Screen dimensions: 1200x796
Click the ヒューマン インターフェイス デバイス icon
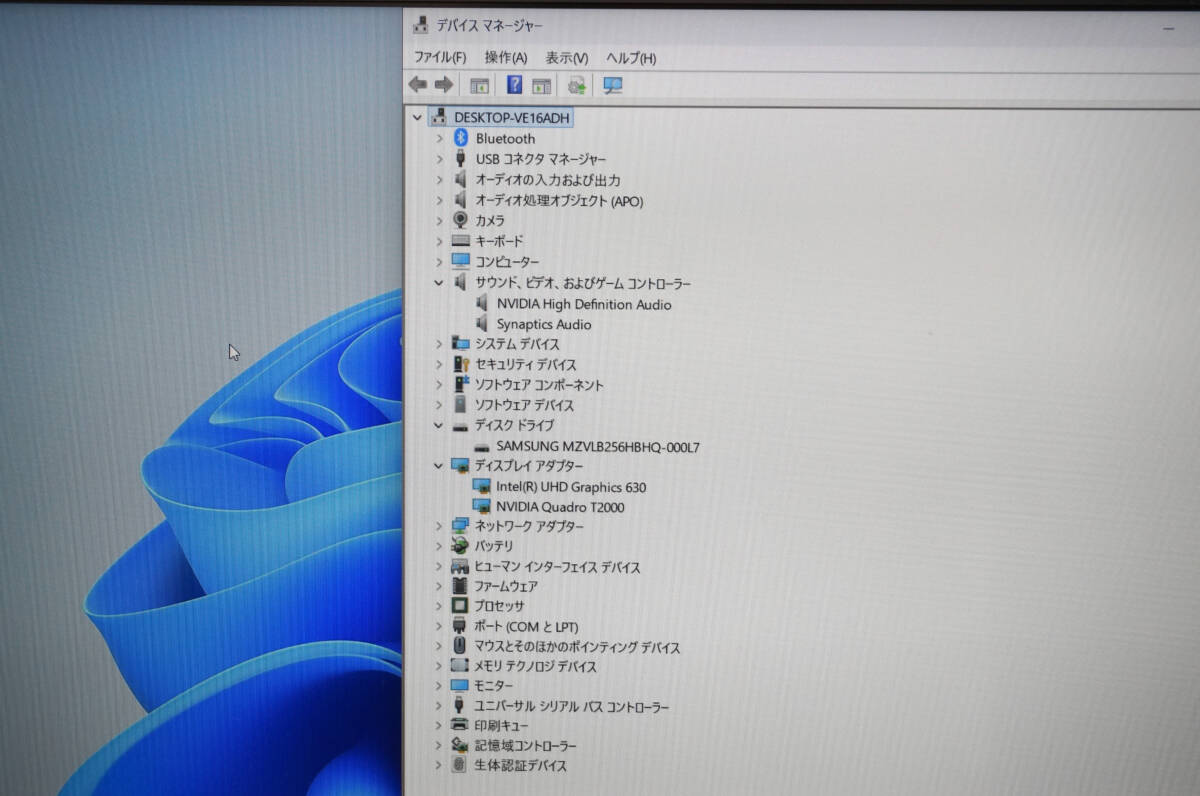[x=460, y=566]
